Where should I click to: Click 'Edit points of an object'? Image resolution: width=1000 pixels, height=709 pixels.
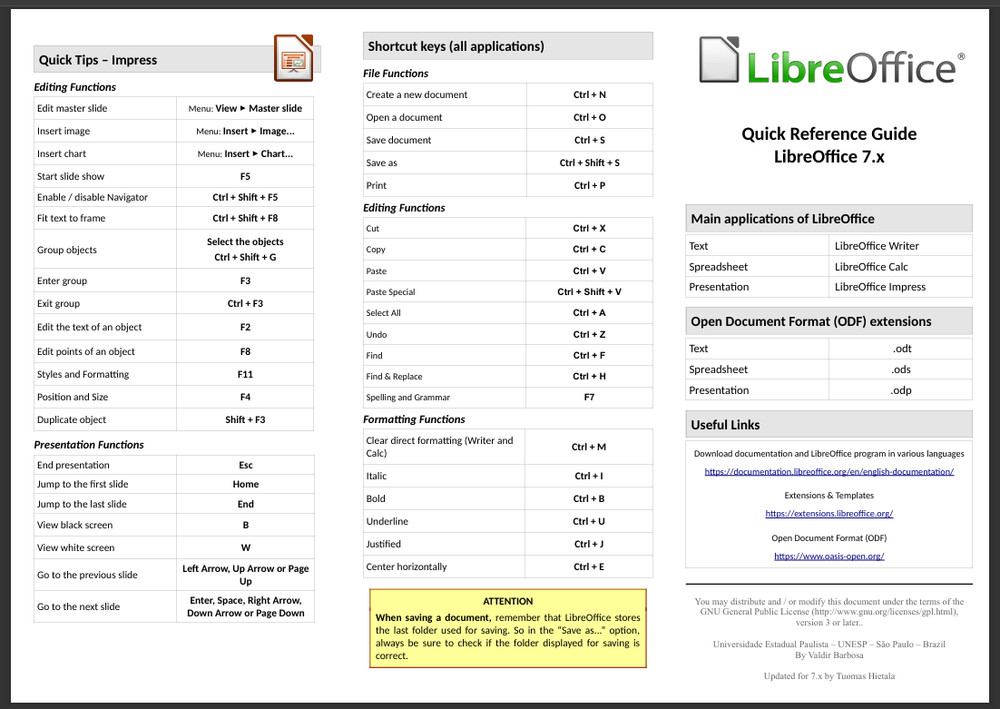tap(85, 351)
